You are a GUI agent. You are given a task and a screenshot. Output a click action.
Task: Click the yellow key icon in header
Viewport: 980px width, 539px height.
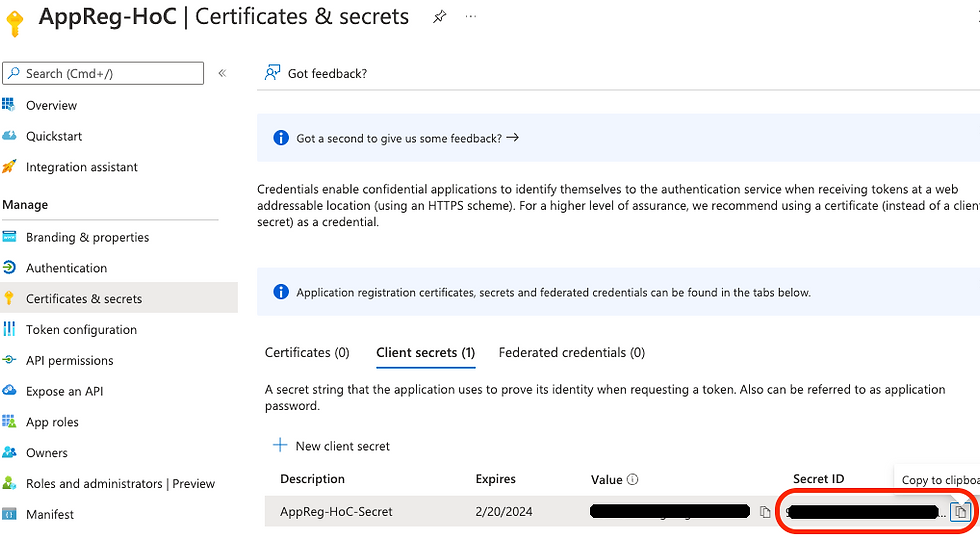click(14, 24)
